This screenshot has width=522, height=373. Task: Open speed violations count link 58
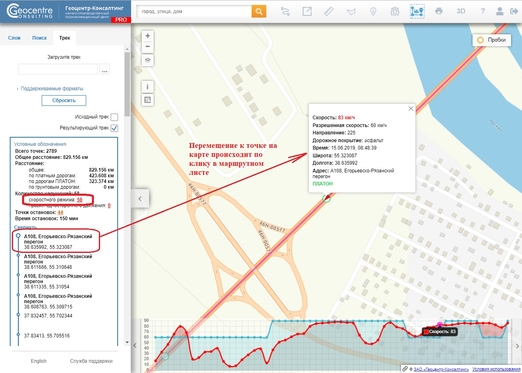(x=79, y=200)
